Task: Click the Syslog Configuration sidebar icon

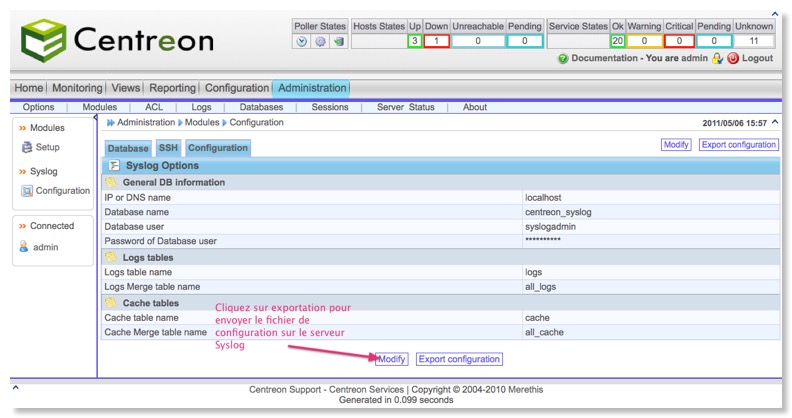Action: [x=26, y=191]
